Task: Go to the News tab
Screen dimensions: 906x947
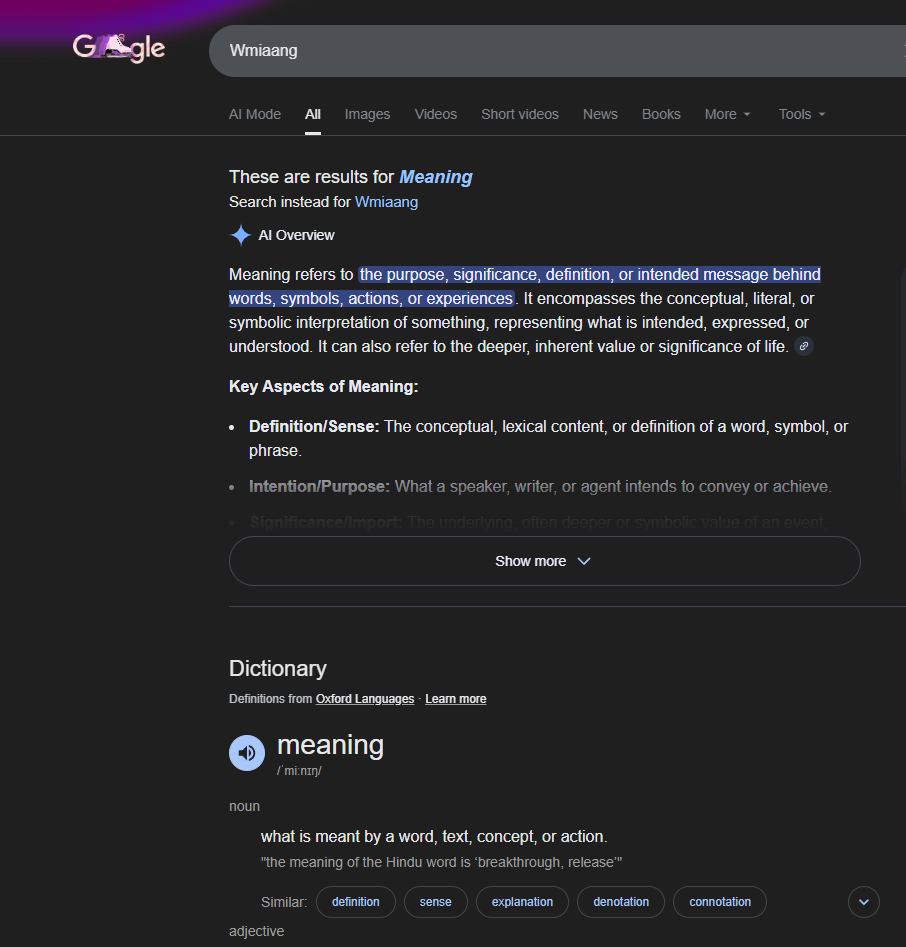Action: click(600, 114)
